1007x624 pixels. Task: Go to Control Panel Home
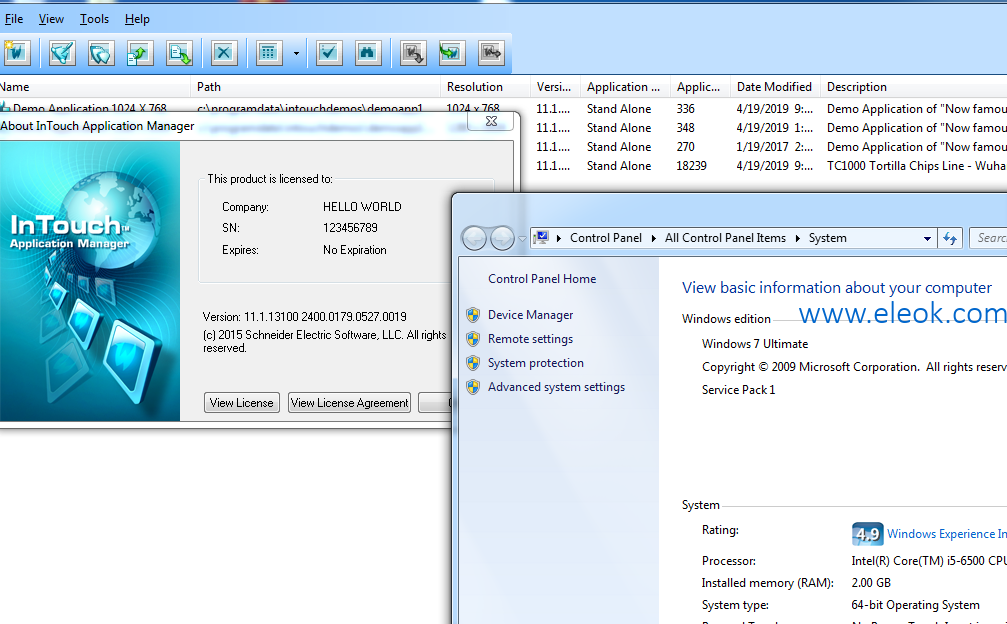click(x=542, y=279)
